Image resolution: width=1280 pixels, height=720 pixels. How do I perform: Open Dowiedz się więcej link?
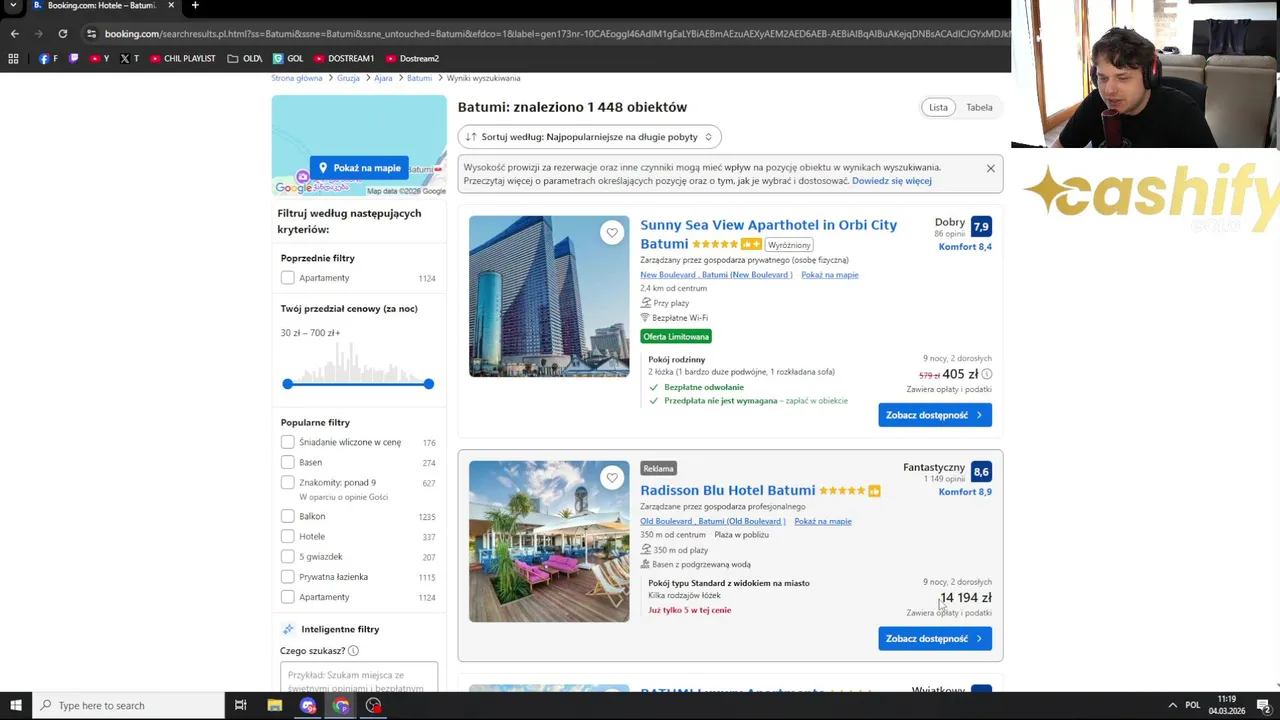(891, 181)
